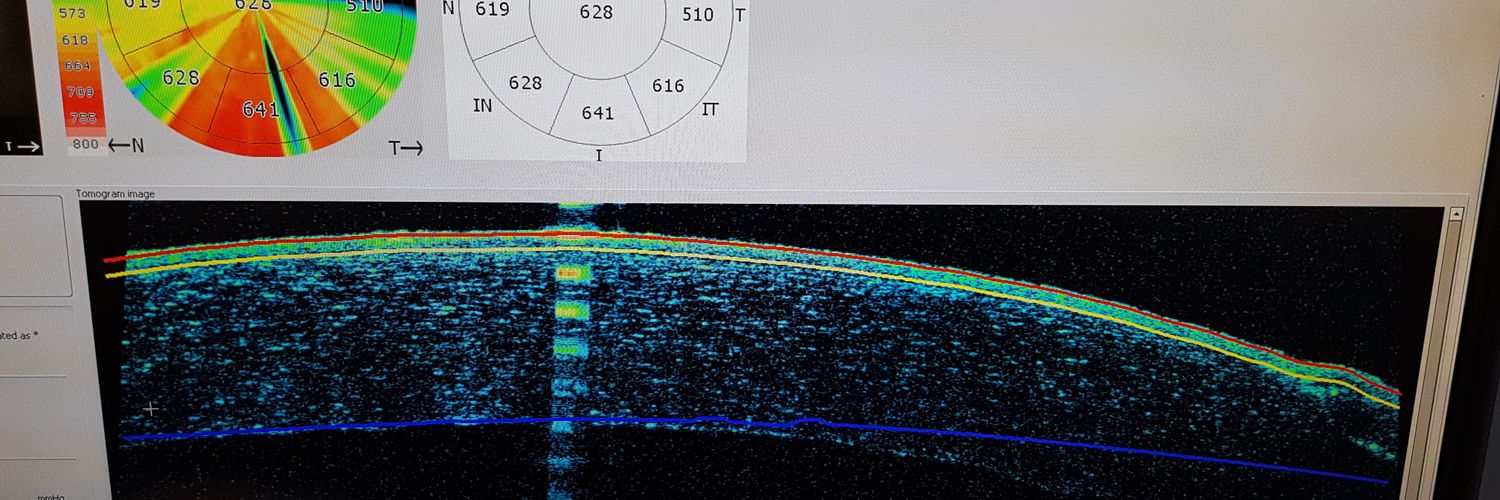Image resolution: width=1500 pixels, height=500 pixels.
Task: Click the 800 value below the color scale
Action: point(86,145)
